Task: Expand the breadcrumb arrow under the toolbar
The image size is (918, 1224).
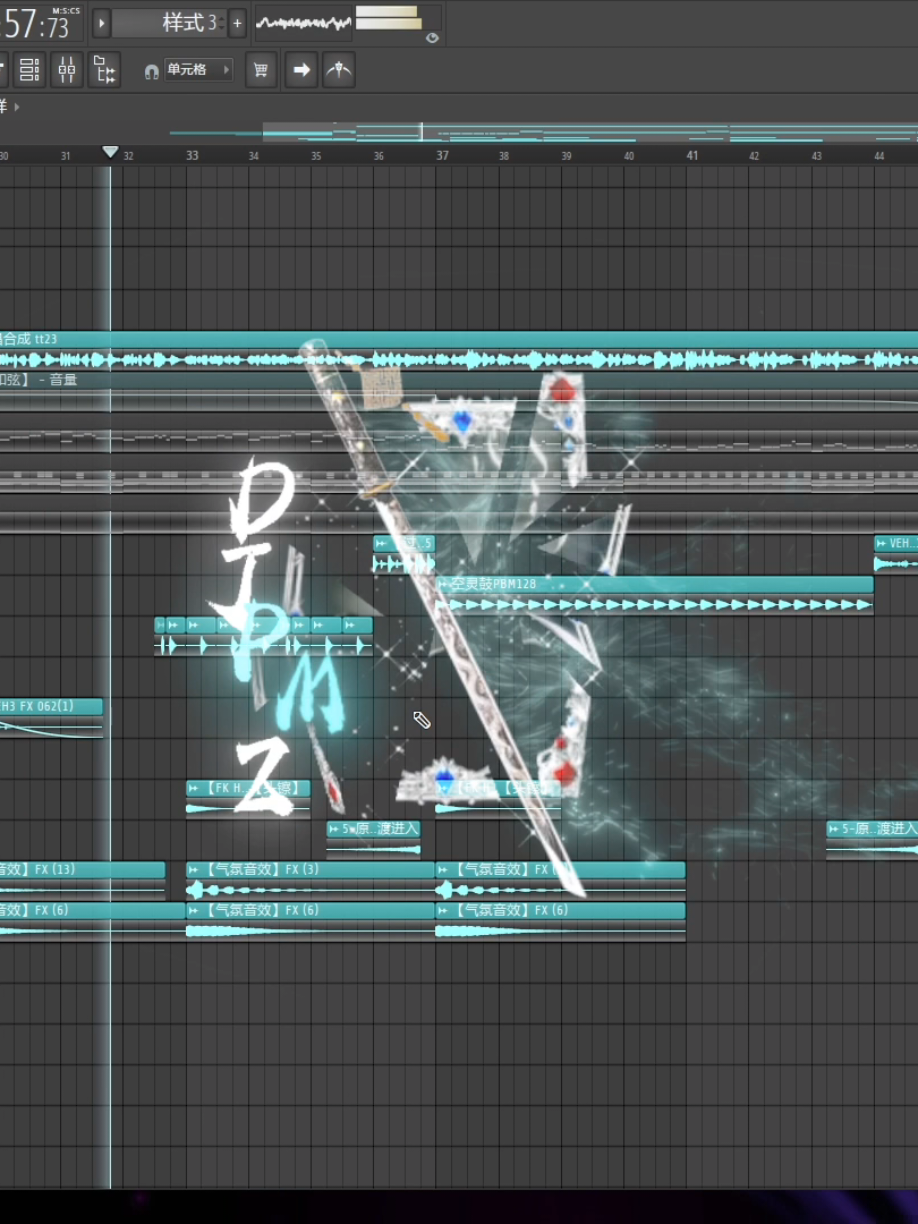Action: tap(17, 106)
